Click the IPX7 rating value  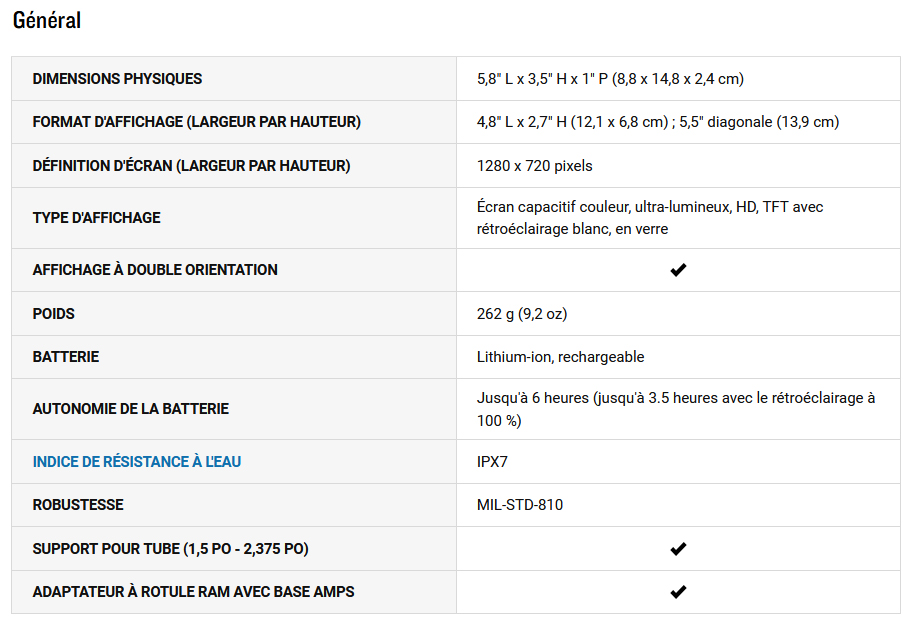499,462
